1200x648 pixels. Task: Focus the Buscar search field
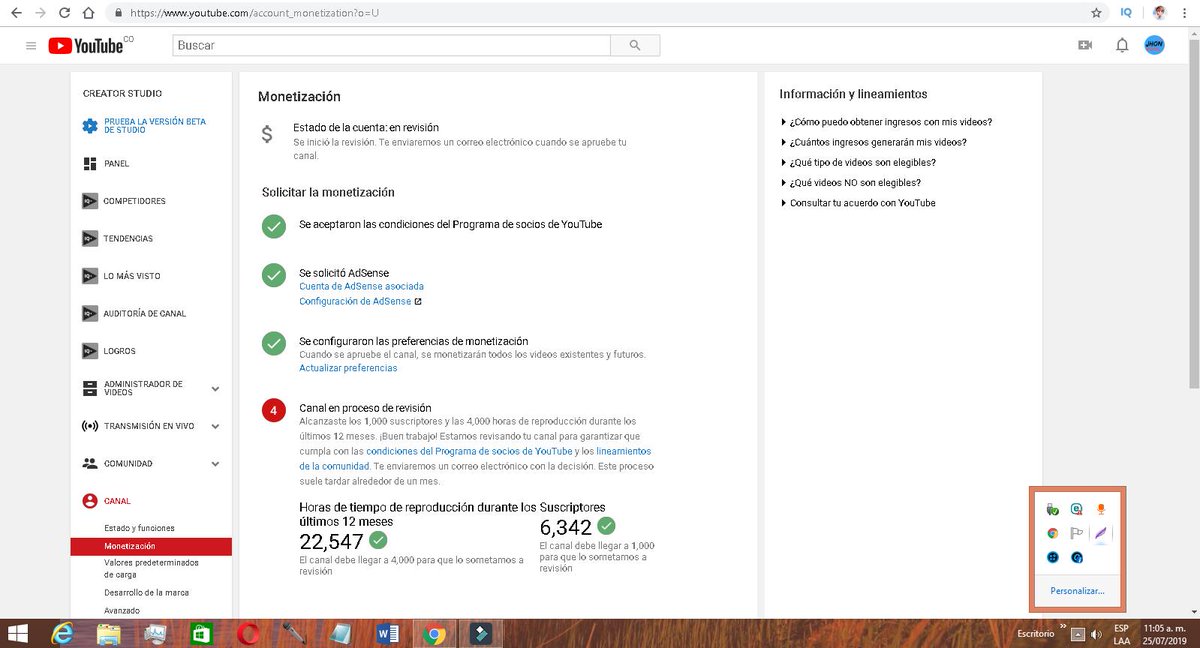(391, 46)
